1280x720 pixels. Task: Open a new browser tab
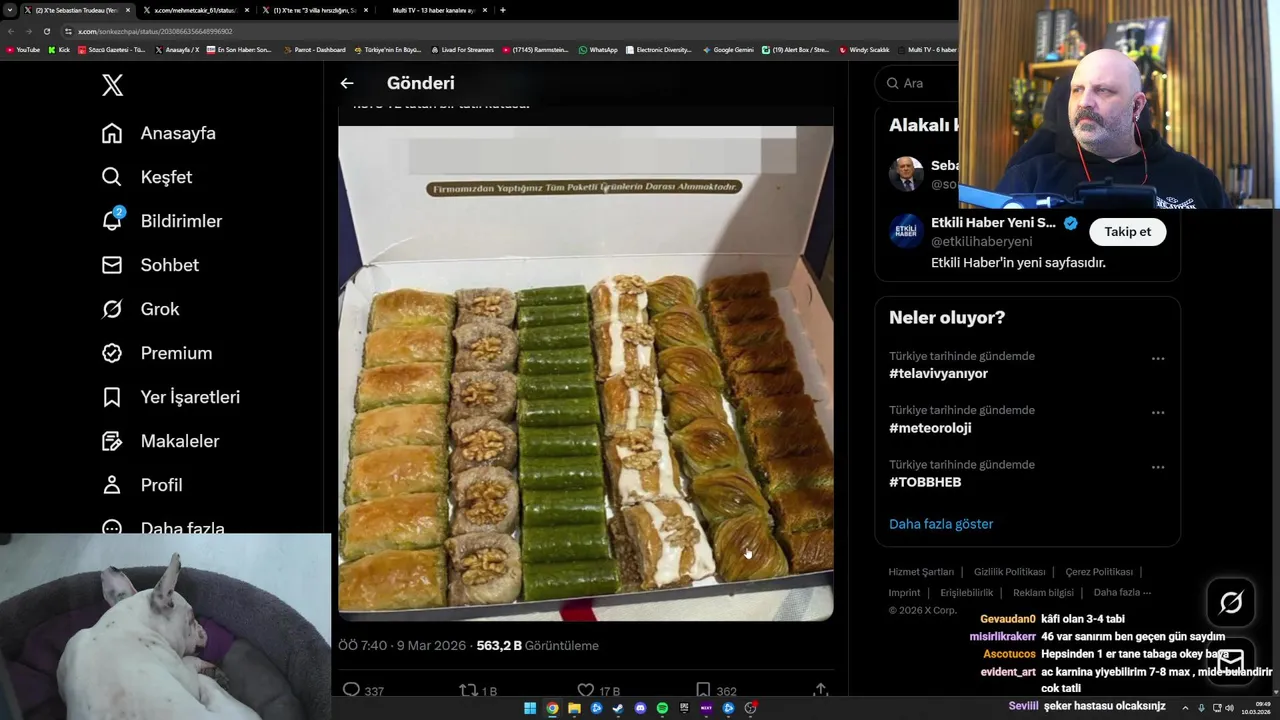(x=502, y=10)
